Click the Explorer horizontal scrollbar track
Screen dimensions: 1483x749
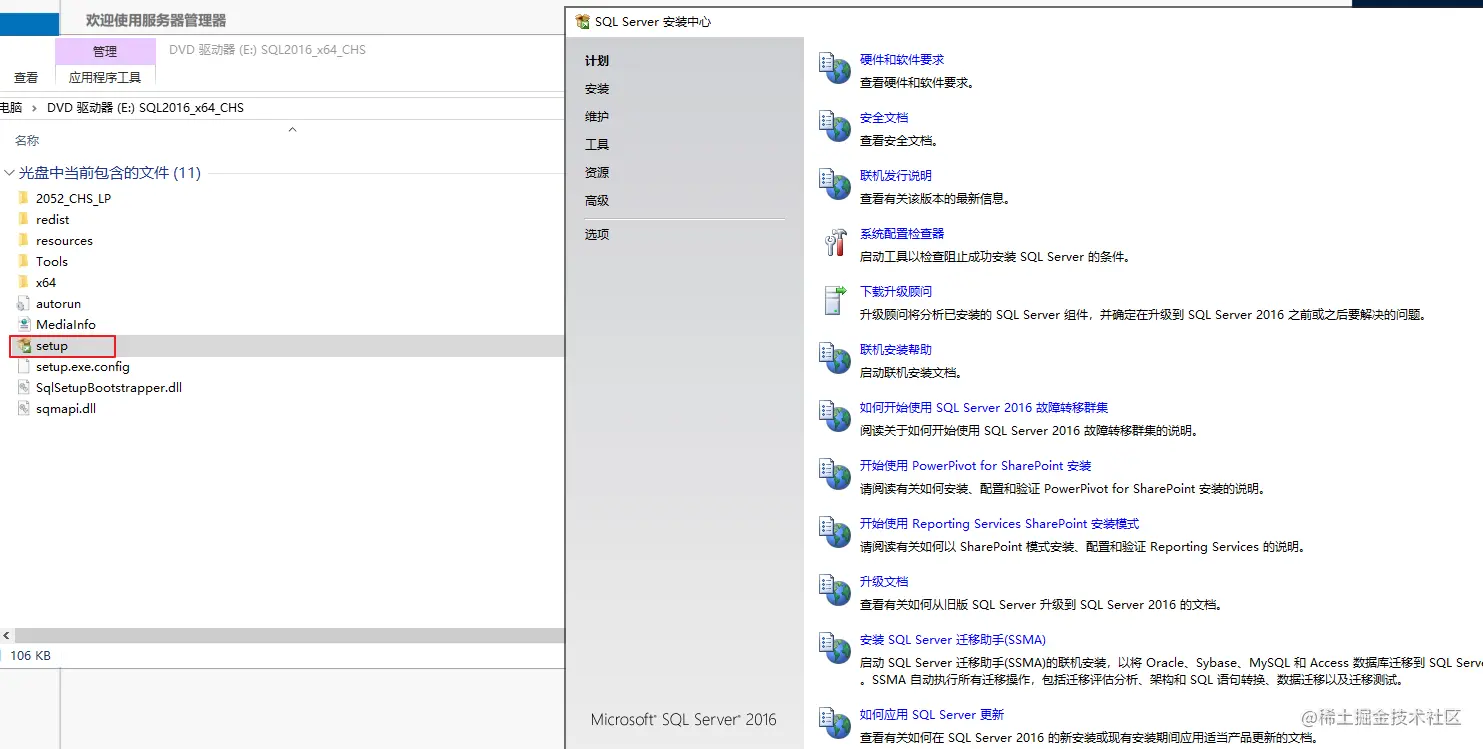pyautogui.click(x=290, y=636)
